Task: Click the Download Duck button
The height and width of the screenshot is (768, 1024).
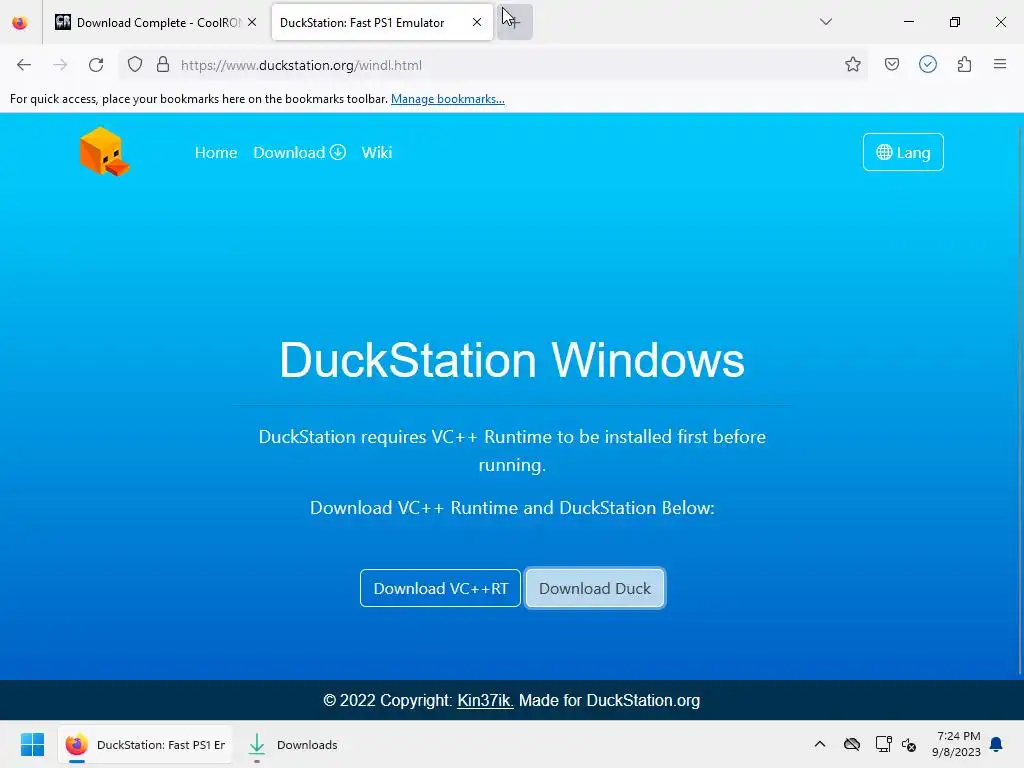Action: [x=595, y=588]
